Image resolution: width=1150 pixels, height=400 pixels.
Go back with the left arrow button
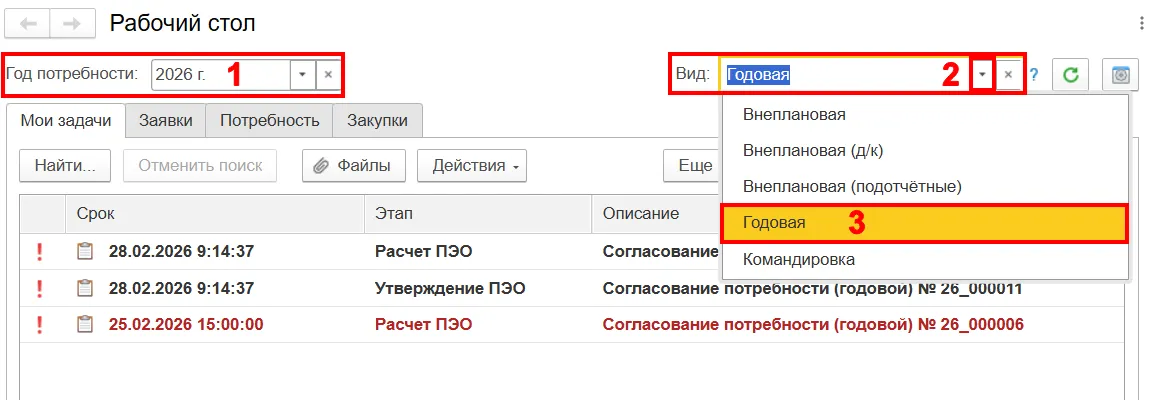[x=28, y=24]
